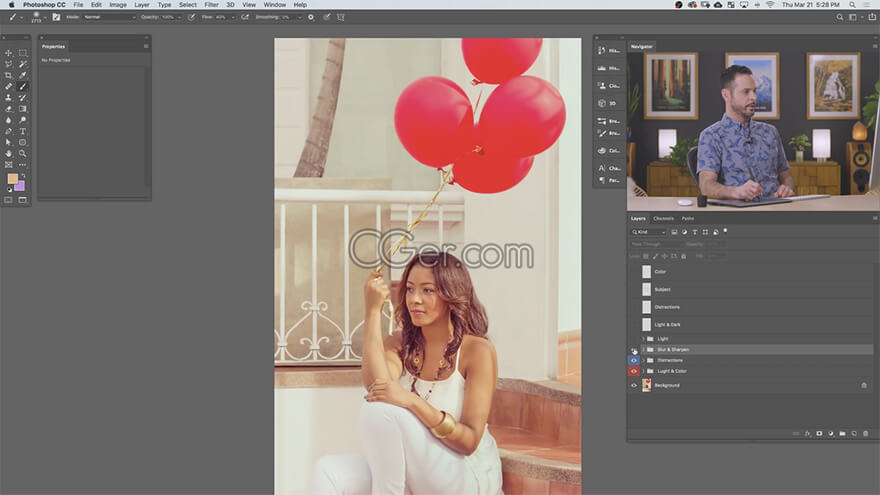Image resolution: width=880 pixels, height=495 pixels.
Task: Select the Subject layer
Action: click(x=751, y=290)
